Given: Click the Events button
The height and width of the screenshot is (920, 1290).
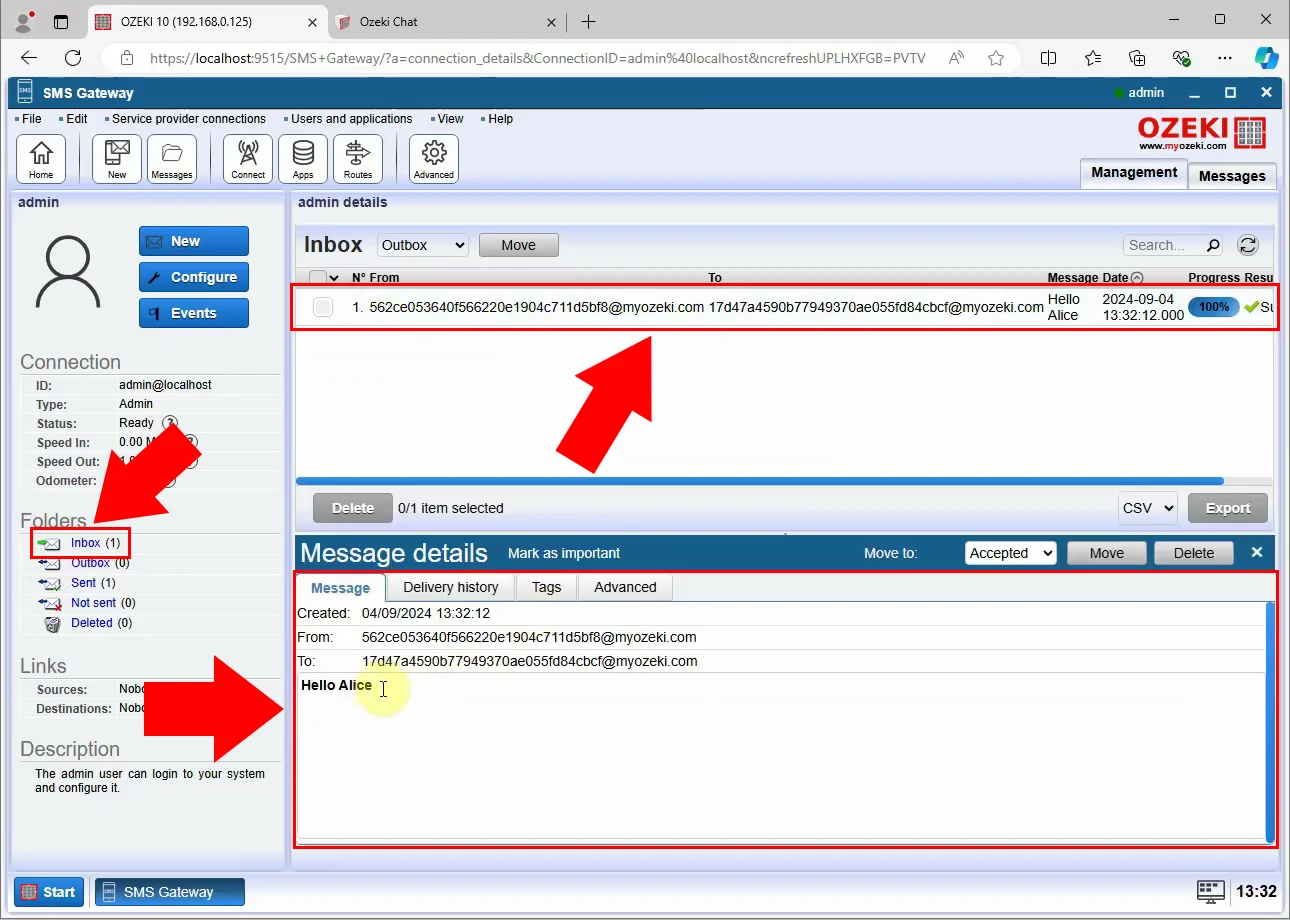Looking at the screenshot, I should (x=194, y=313).
